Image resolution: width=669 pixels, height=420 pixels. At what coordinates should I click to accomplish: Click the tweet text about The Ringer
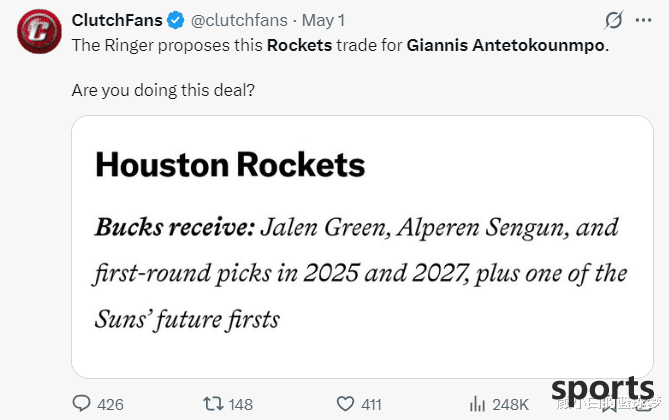[340, 45]
